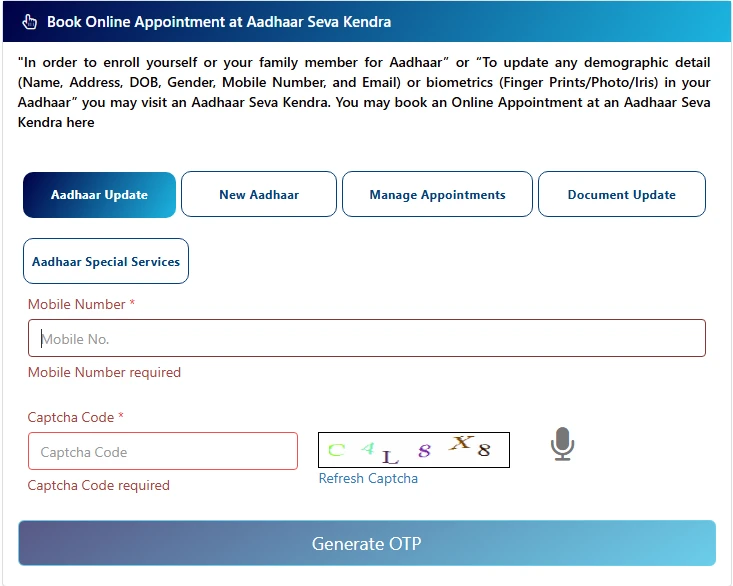Click the Book Online Appointment header title
Viewport: 733px width, 586px height.
pos(219,21)
